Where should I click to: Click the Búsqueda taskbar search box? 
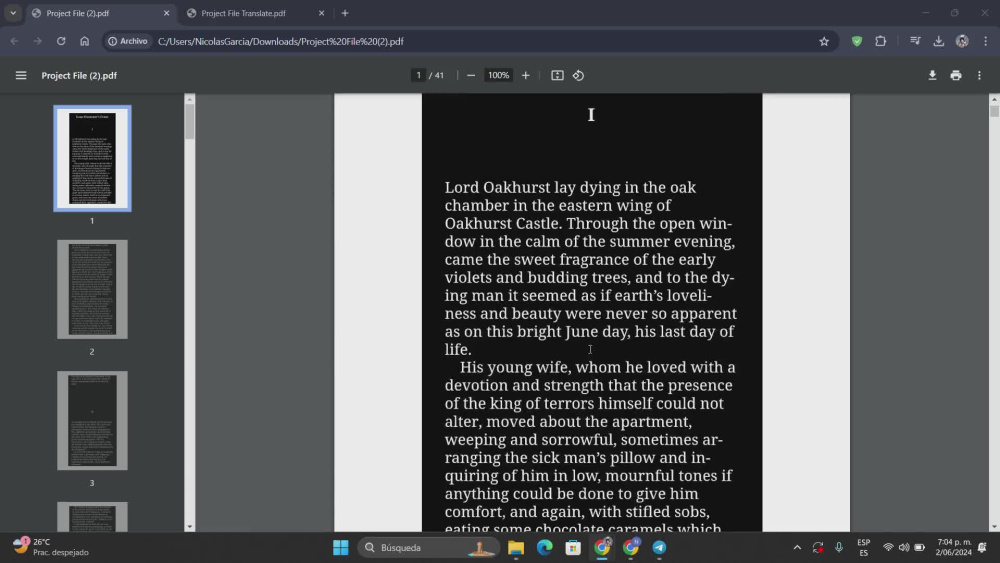427,548
